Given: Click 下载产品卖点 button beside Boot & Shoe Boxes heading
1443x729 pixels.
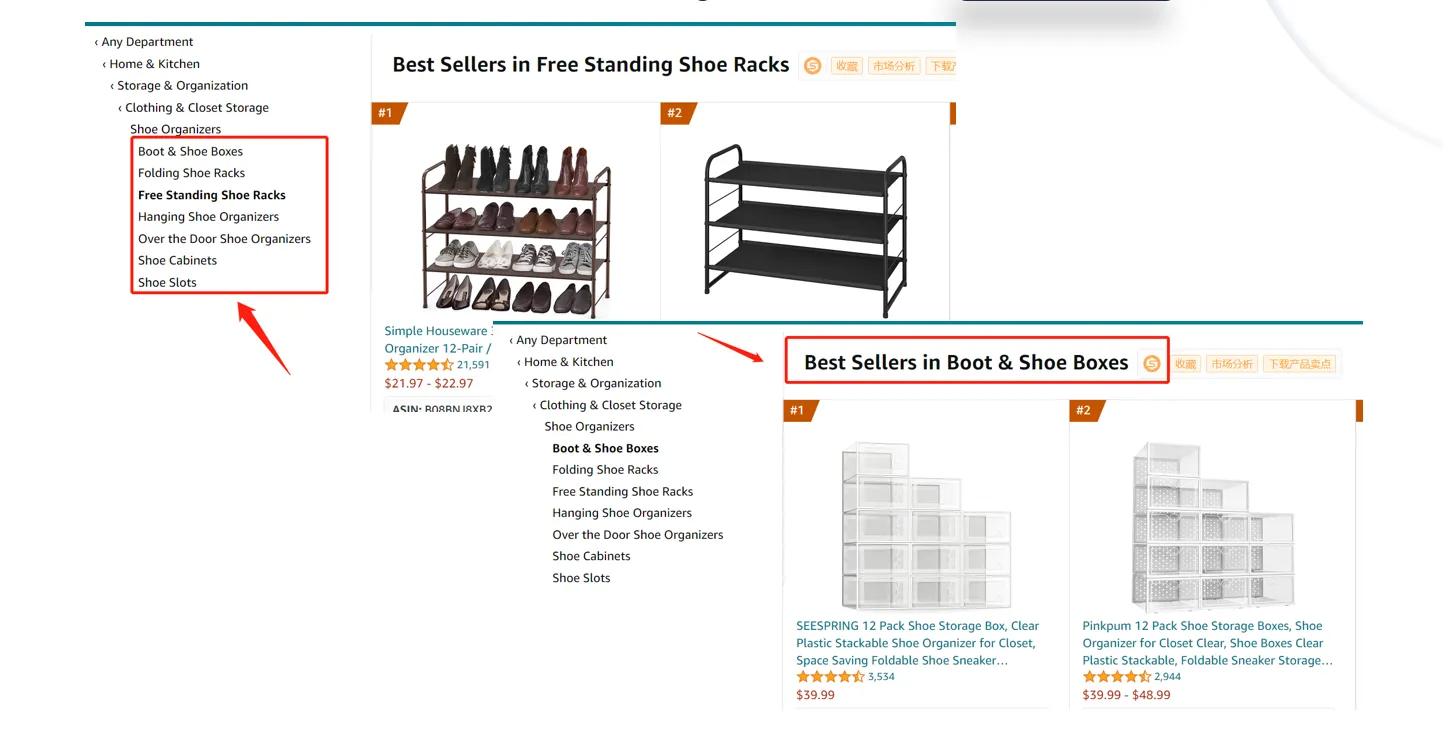Looking at the screenshot, I should coord(1299,364).
